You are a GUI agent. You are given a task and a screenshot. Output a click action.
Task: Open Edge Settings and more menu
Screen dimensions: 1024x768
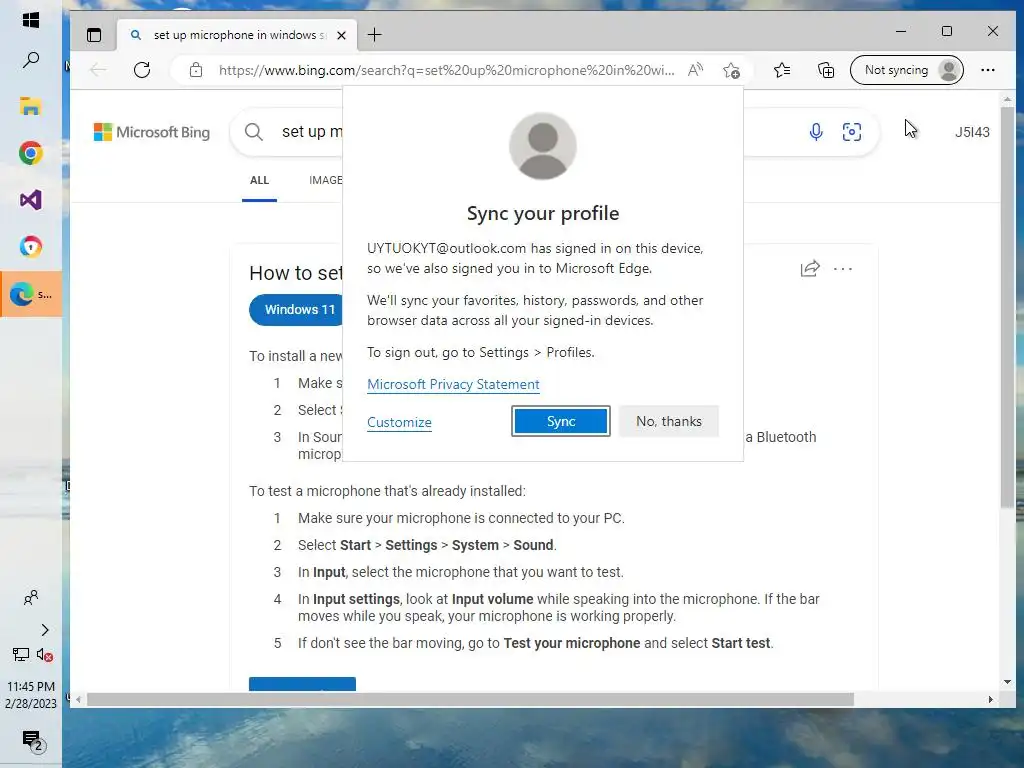point(987,70)
